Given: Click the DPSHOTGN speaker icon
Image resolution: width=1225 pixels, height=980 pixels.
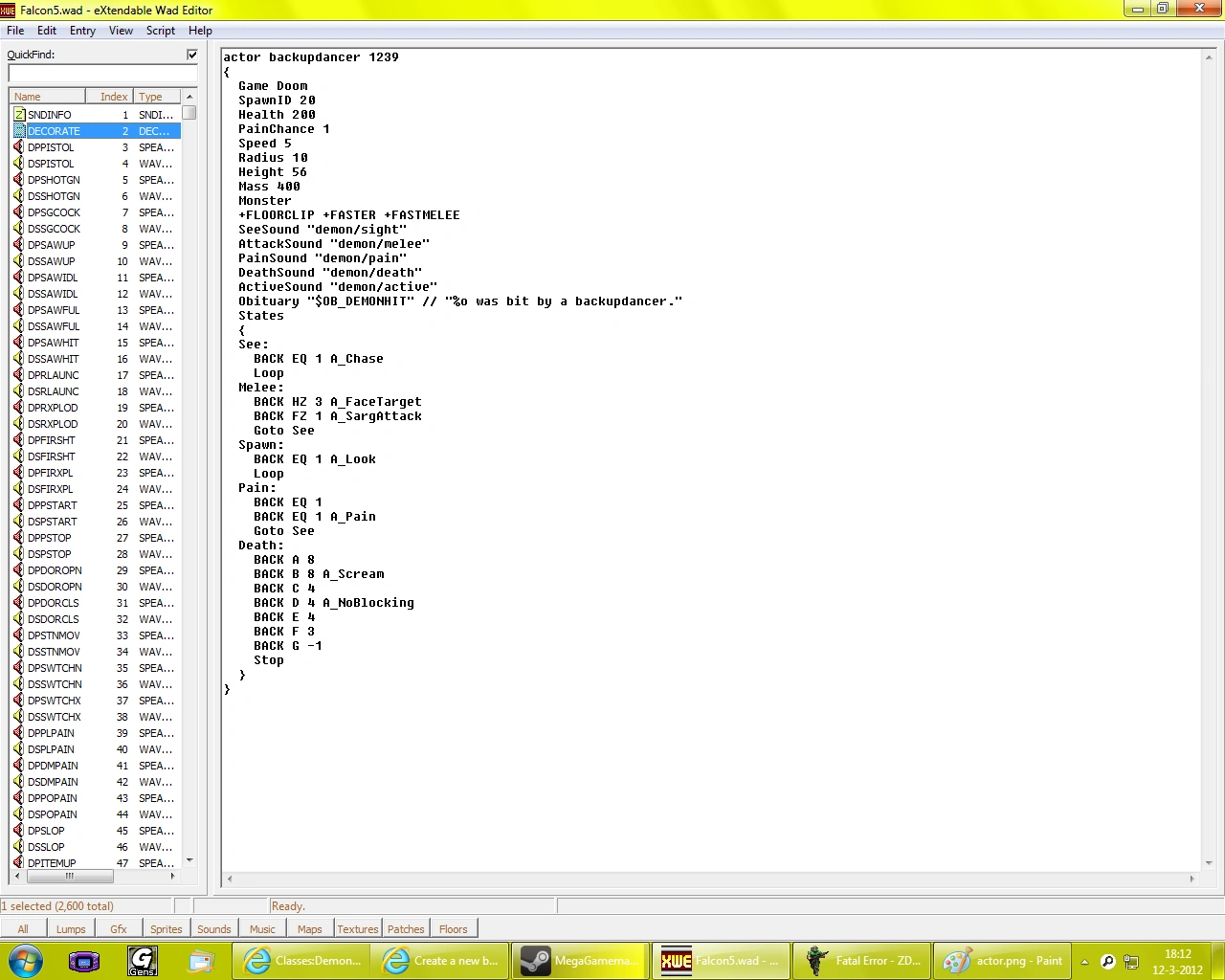Looking at the screenshot, I should pyautogui.click(x=19, y=180).
